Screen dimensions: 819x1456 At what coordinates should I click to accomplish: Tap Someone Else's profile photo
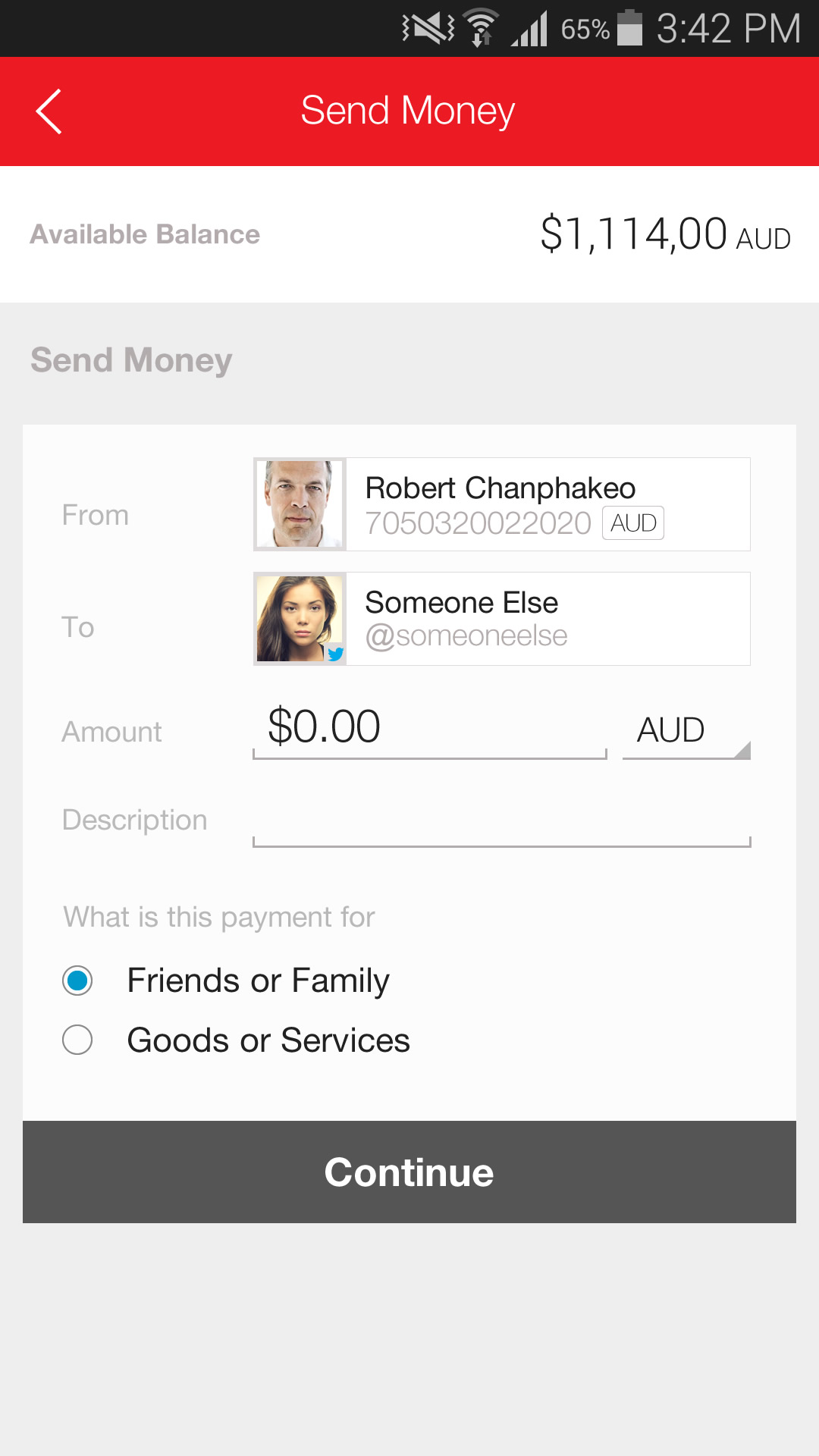pyautogui.click(x=299, y=618)
